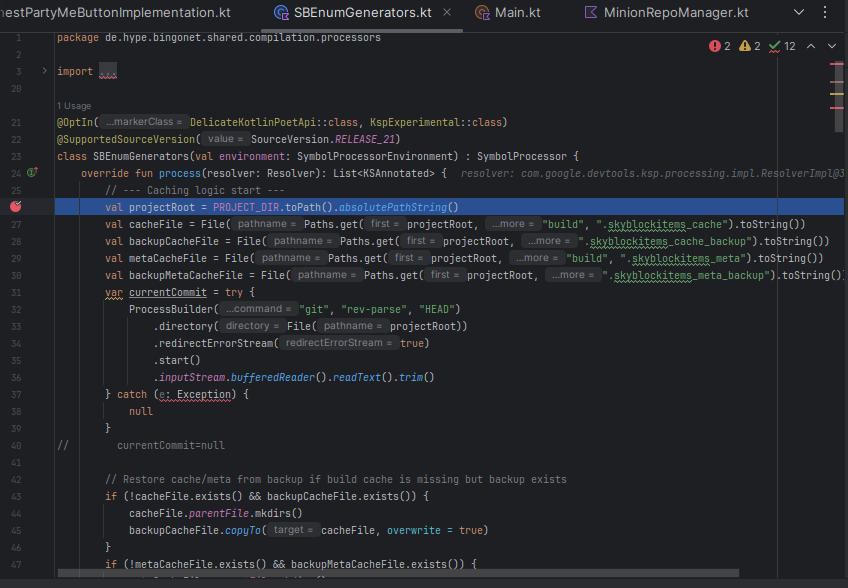Viewport: 848px width, 588px height.
Task: Click the horizontal scrollbar of the editor
Action: 398,573
